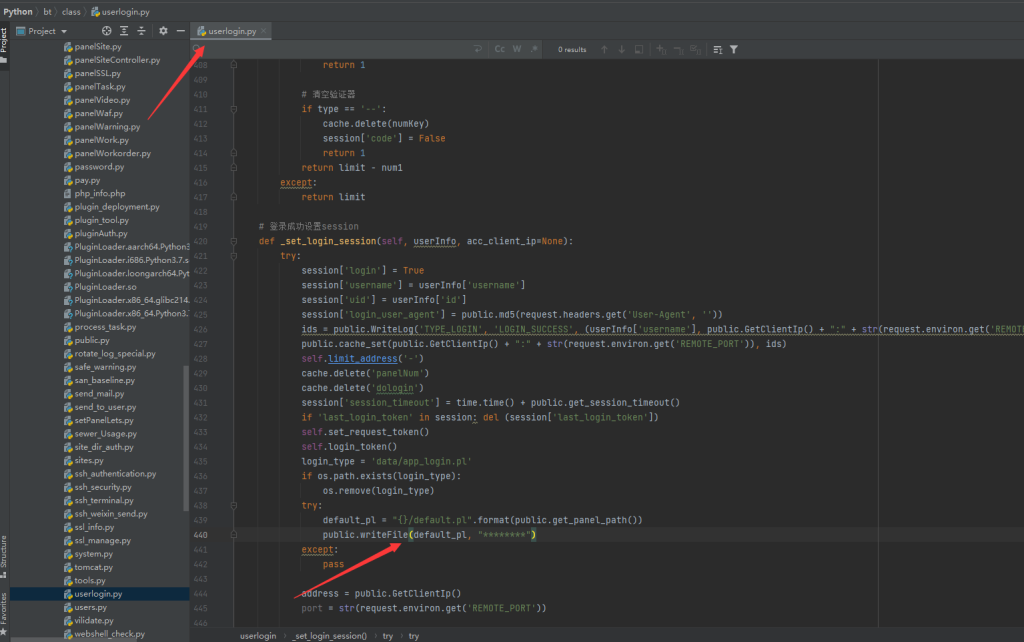Open search filter options funnel

(734, 49)
